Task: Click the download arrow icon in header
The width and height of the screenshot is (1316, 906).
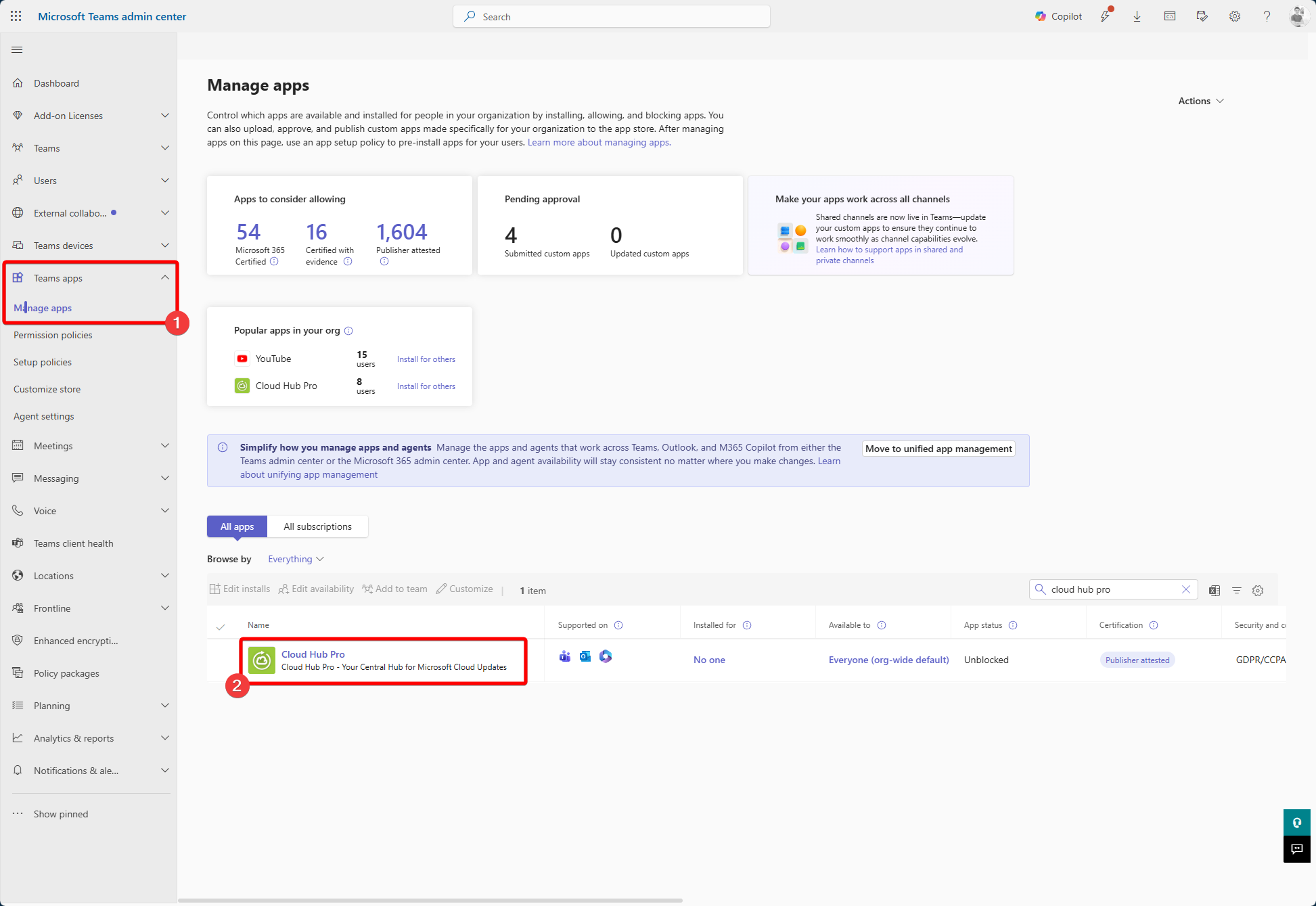Action: 1137,16
